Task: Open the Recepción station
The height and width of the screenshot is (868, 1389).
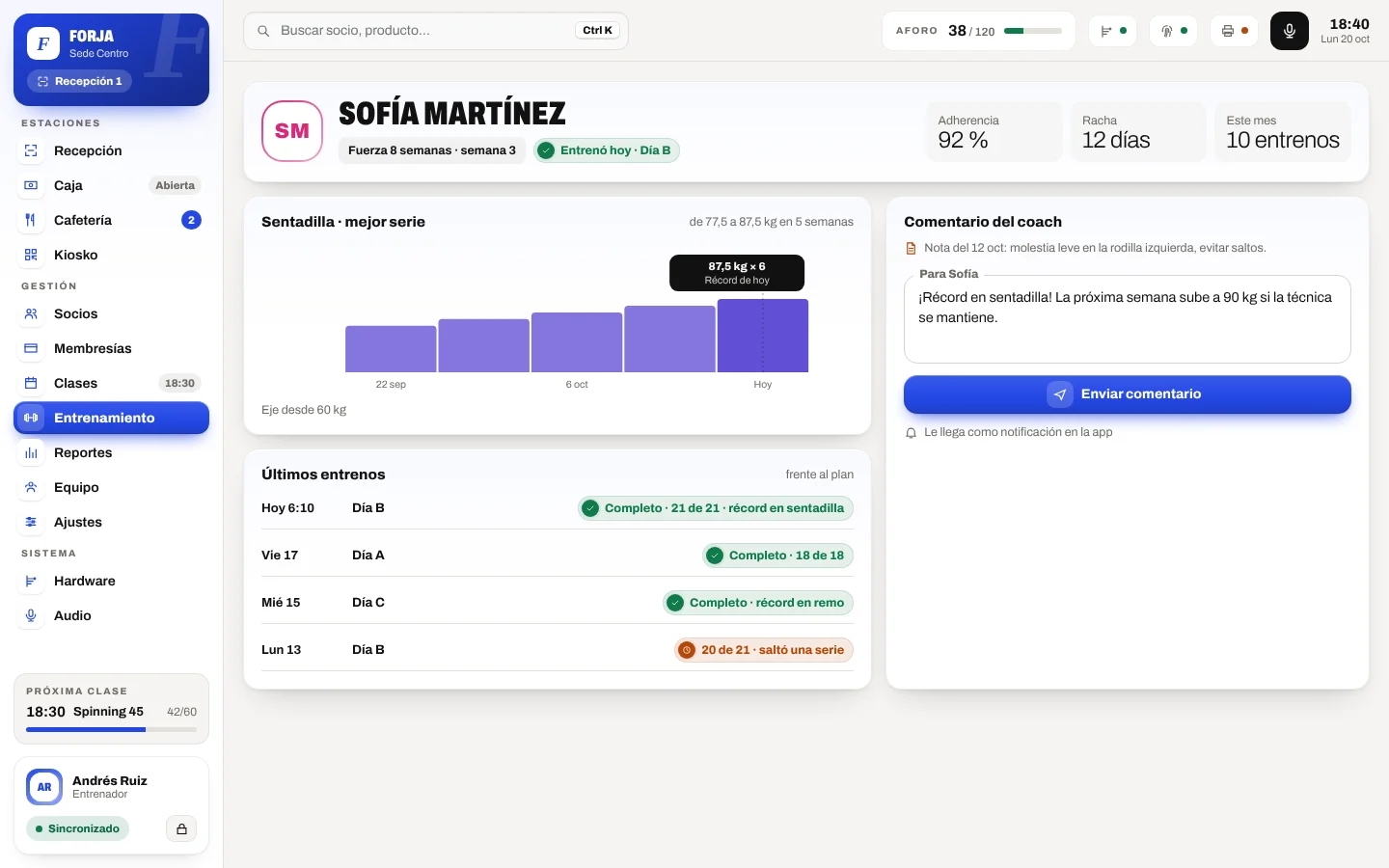Action: [111, 150]
